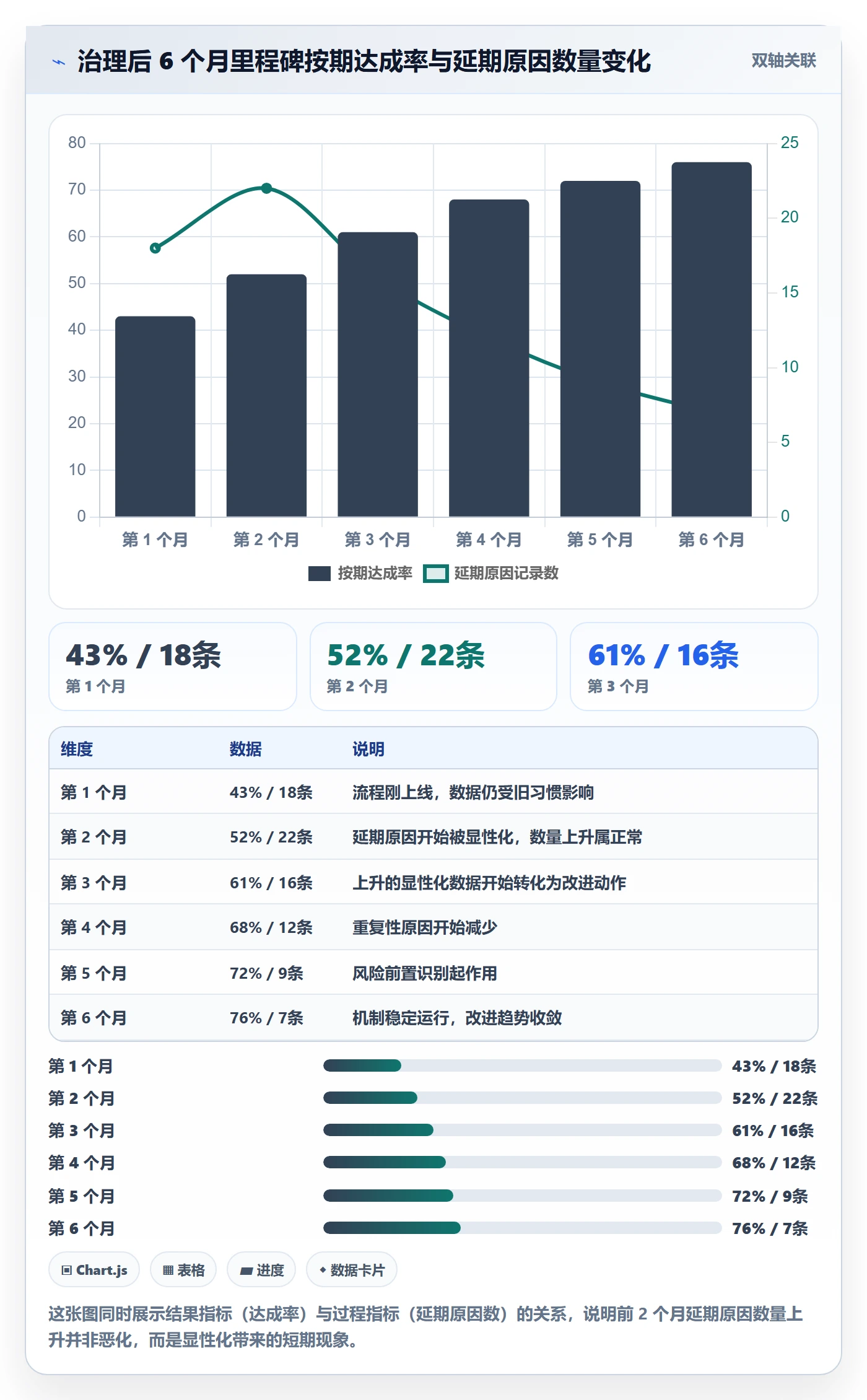This screenshot has height=1400, width=867.
Task: Click the lightning icon beside the title
Action: coord(58,62)
